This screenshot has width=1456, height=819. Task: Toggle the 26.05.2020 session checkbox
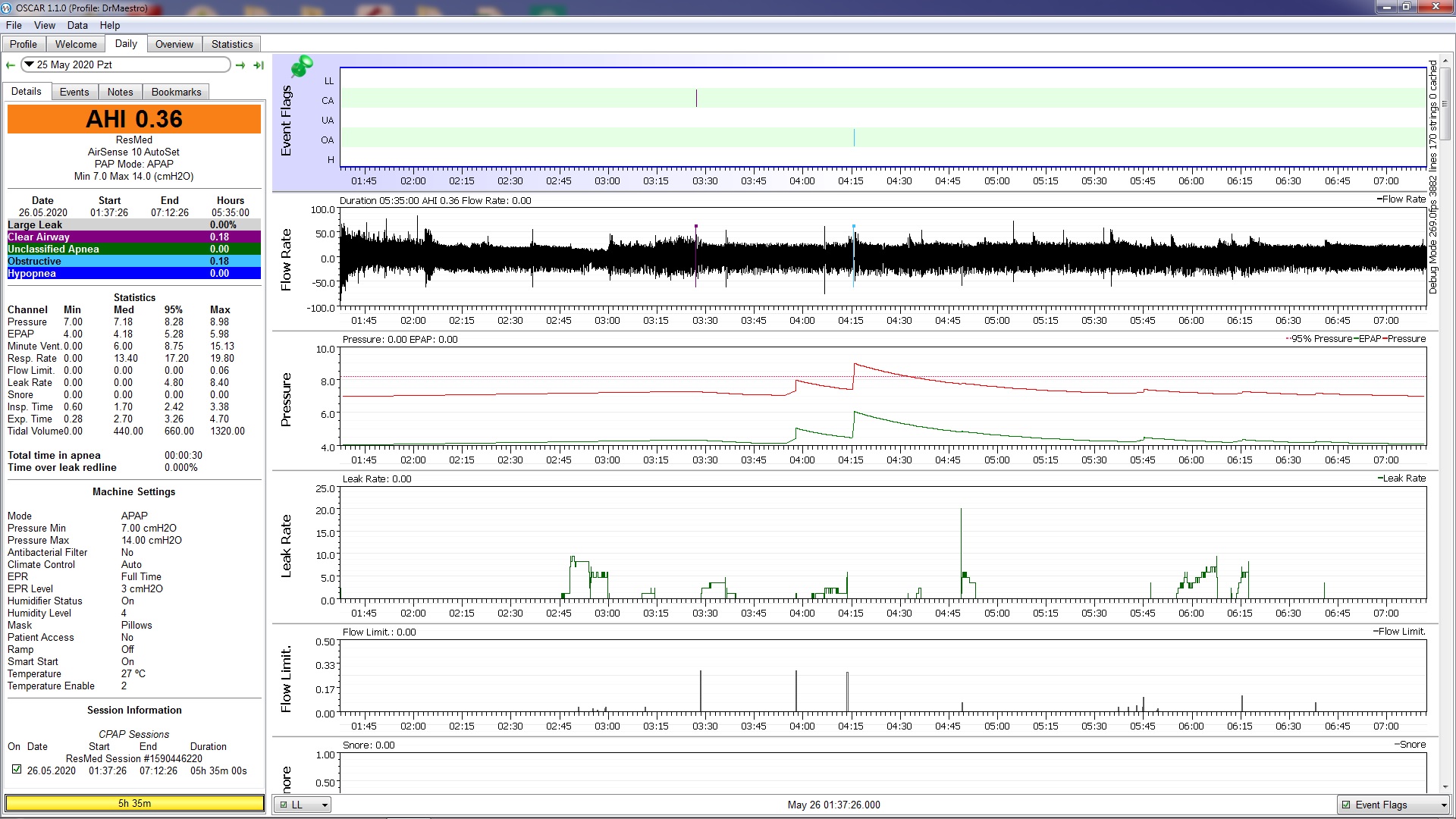(17, 769)
